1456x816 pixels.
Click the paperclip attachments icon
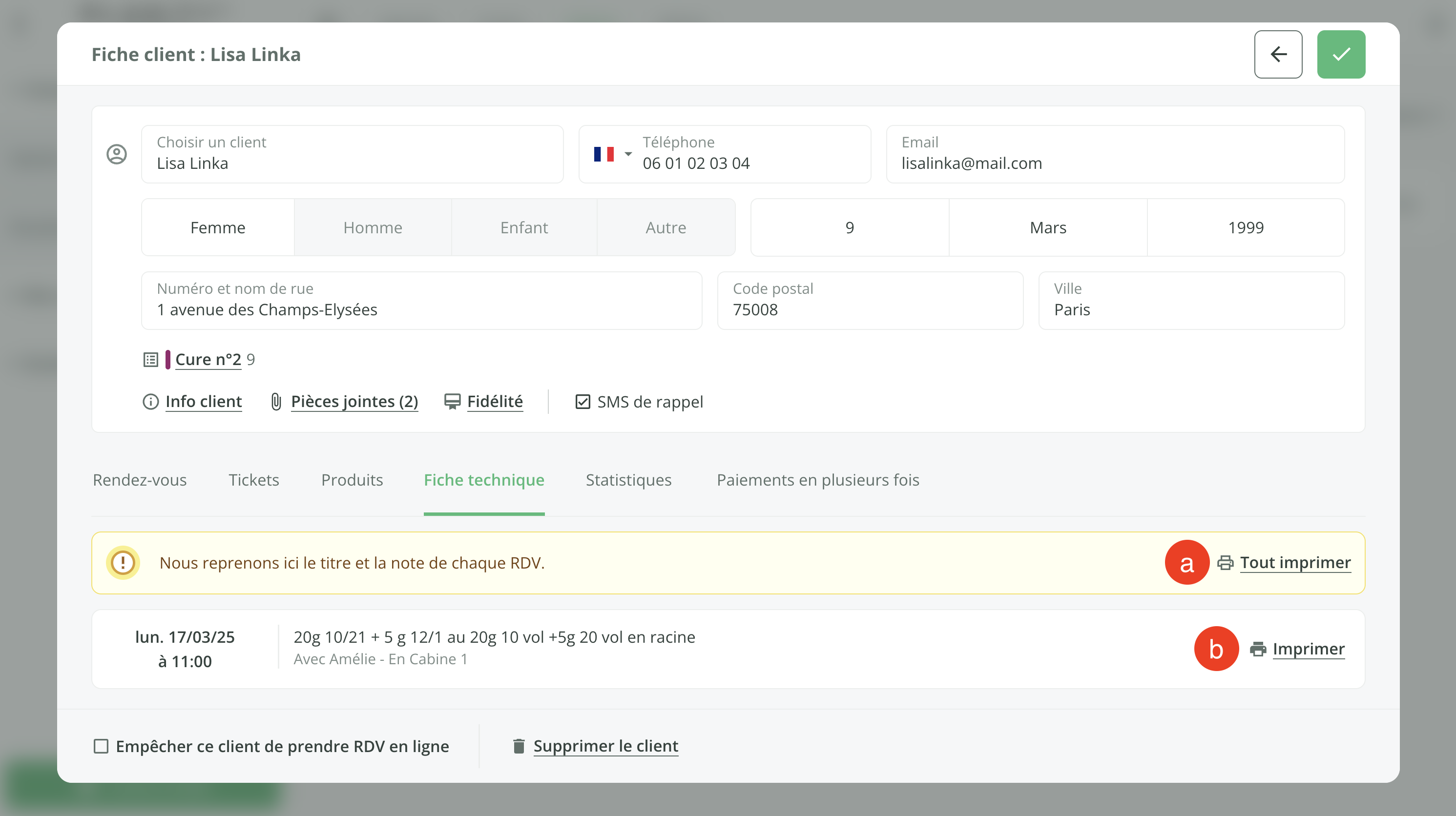pyautogui.click(x=276, y=402)
